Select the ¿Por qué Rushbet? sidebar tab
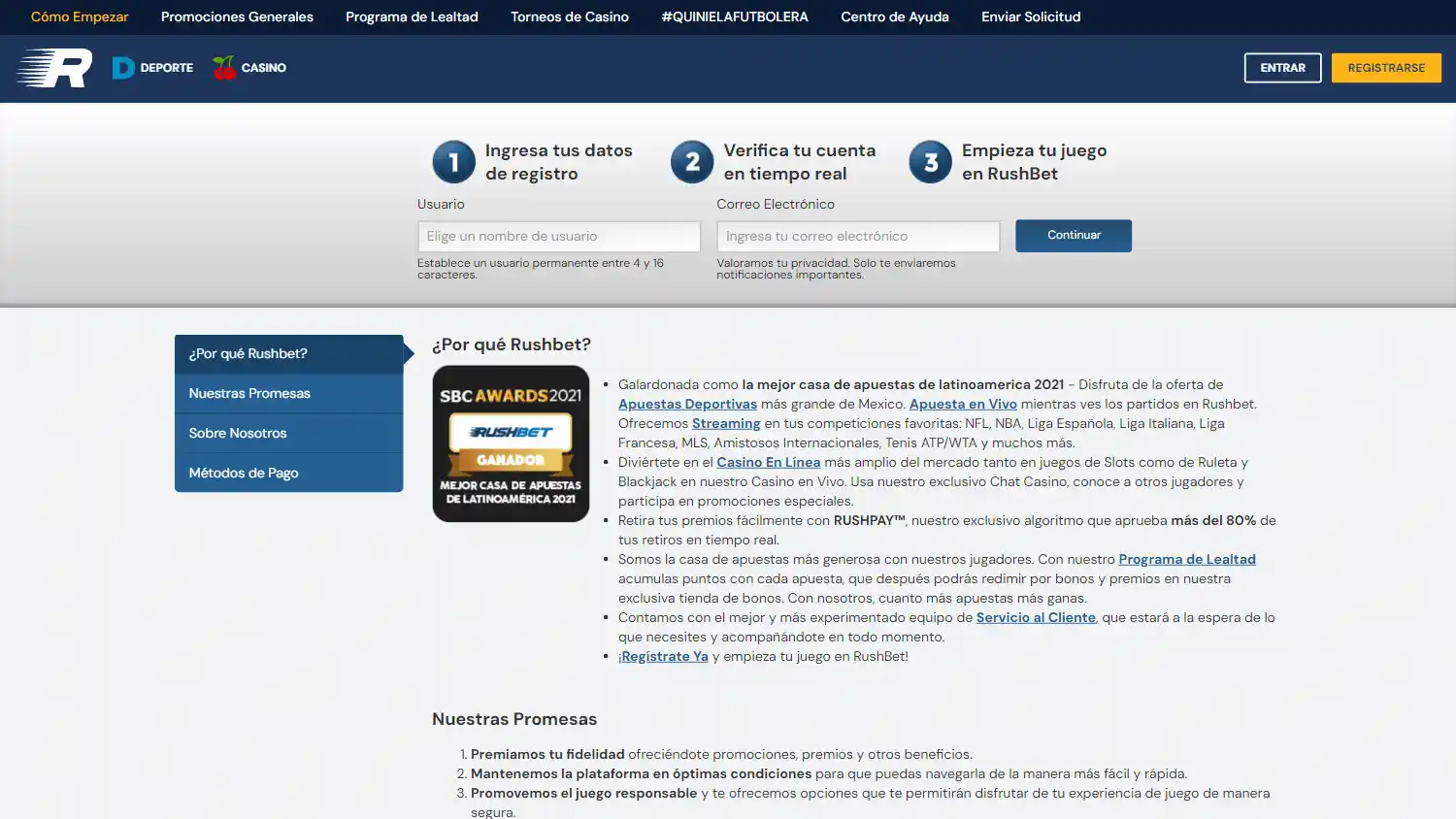The height and width of the screenshot is (819, 1456). (x=289, y=354)
